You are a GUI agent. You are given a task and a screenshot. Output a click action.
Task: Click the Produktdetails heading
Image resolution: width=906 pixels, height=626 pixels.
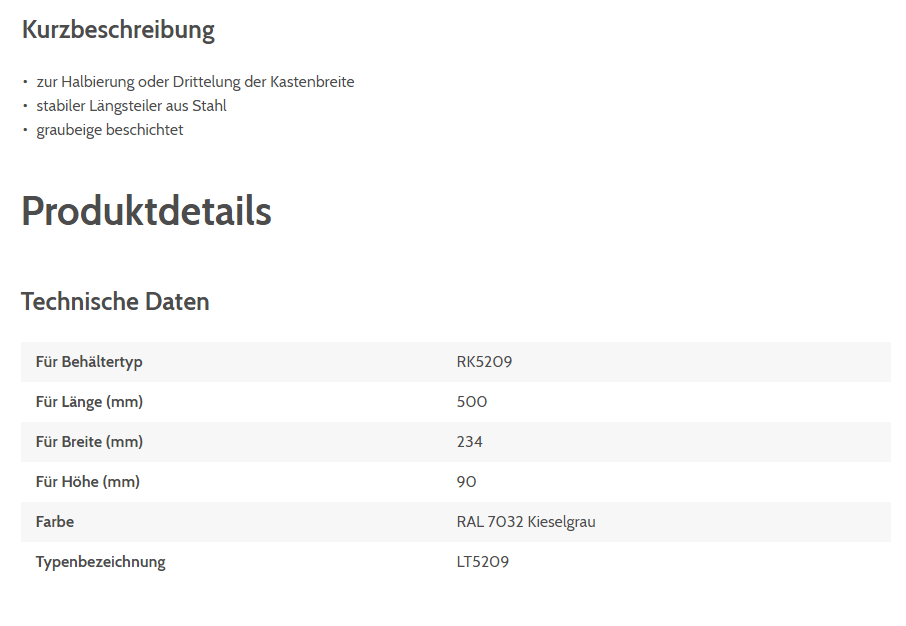(x=146, y=211)
